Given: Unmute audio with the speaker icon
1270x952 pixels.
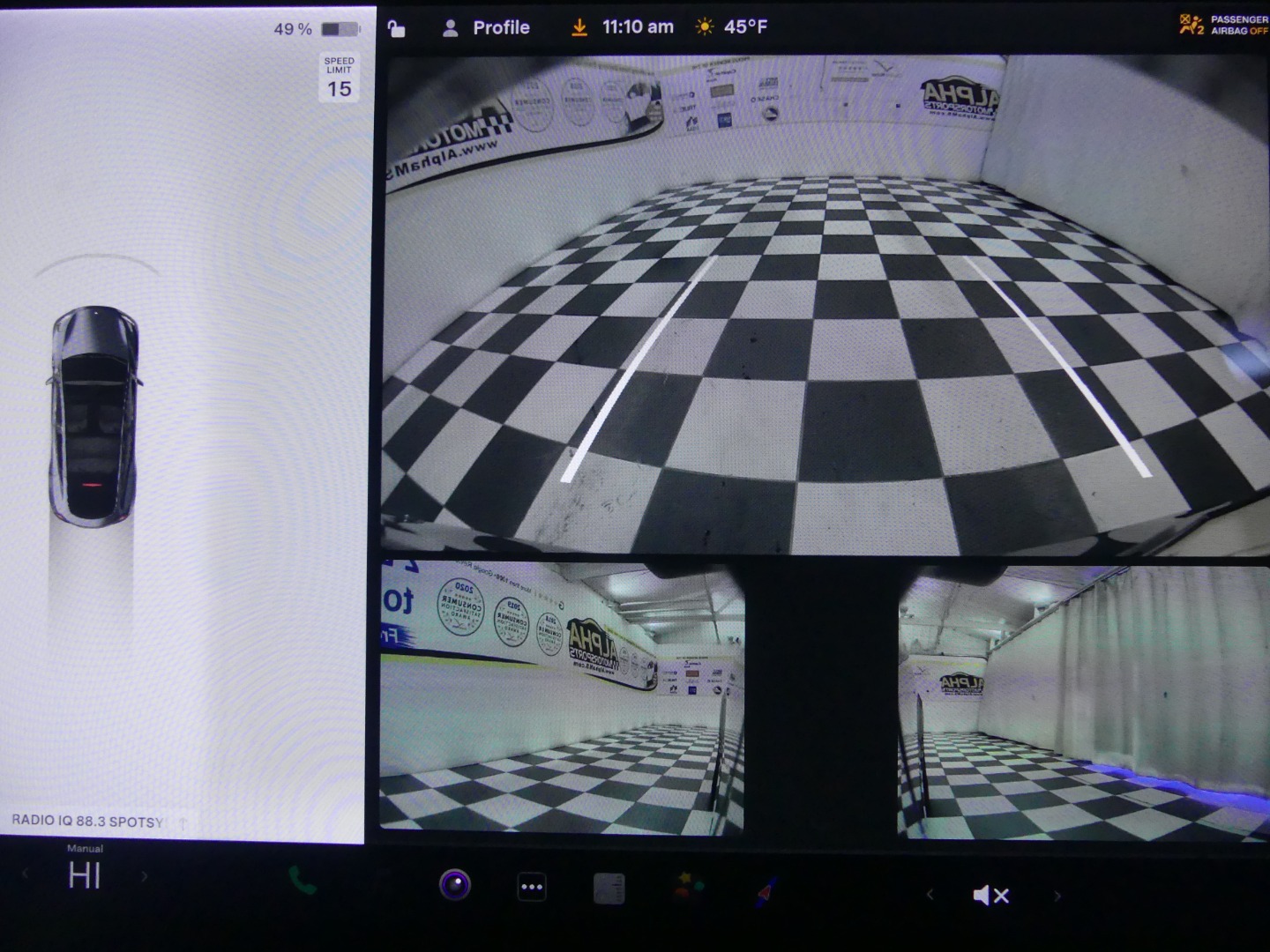Looking at the screenshot, I should (x=990, y=896).
